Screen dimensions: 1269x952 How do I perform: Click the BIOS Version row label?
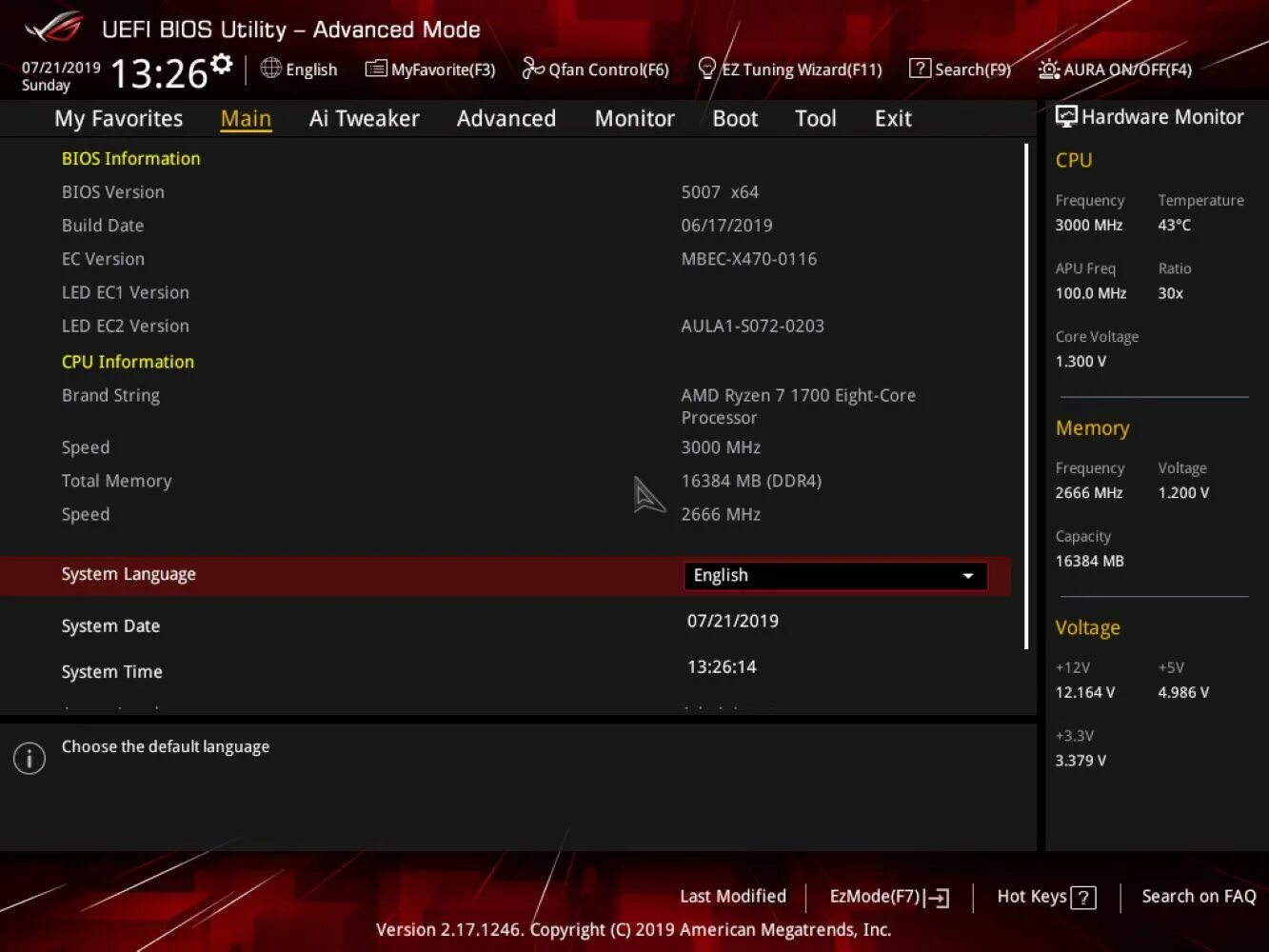[x=113, y=192]
